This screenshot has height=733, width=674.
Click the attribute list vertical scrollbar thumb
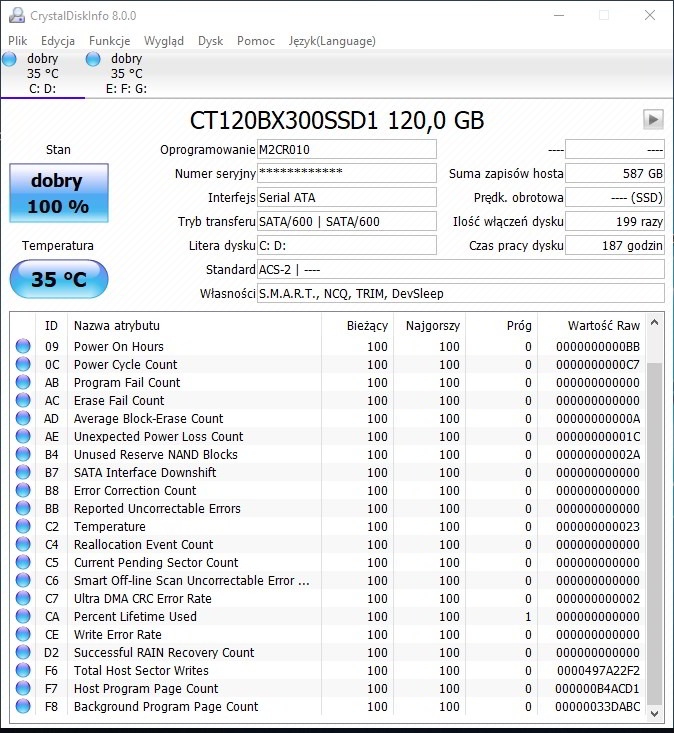pos(655,533)
